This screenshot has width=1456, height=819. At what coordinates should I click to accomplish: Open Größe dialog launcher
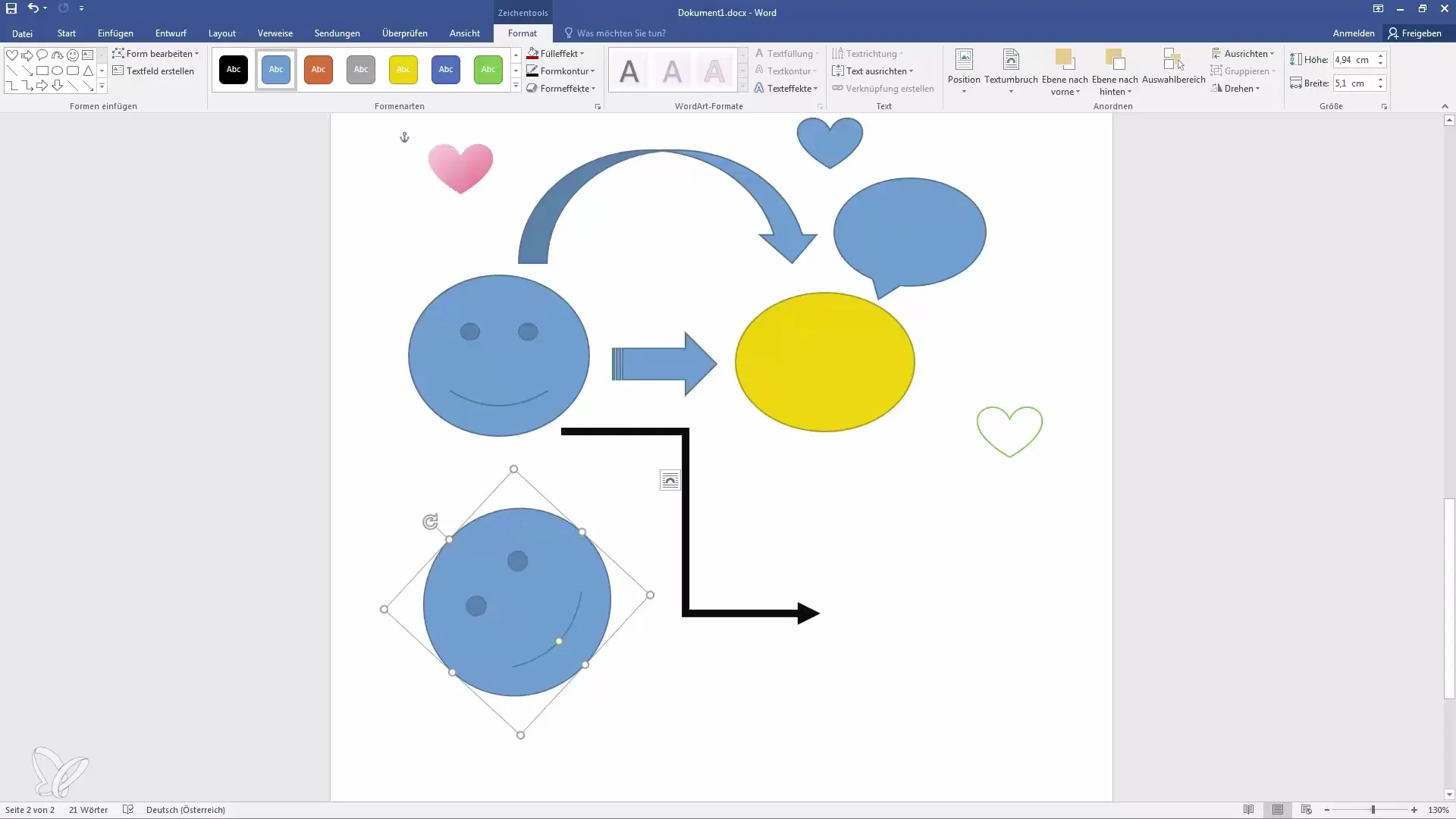point(1384,107)
